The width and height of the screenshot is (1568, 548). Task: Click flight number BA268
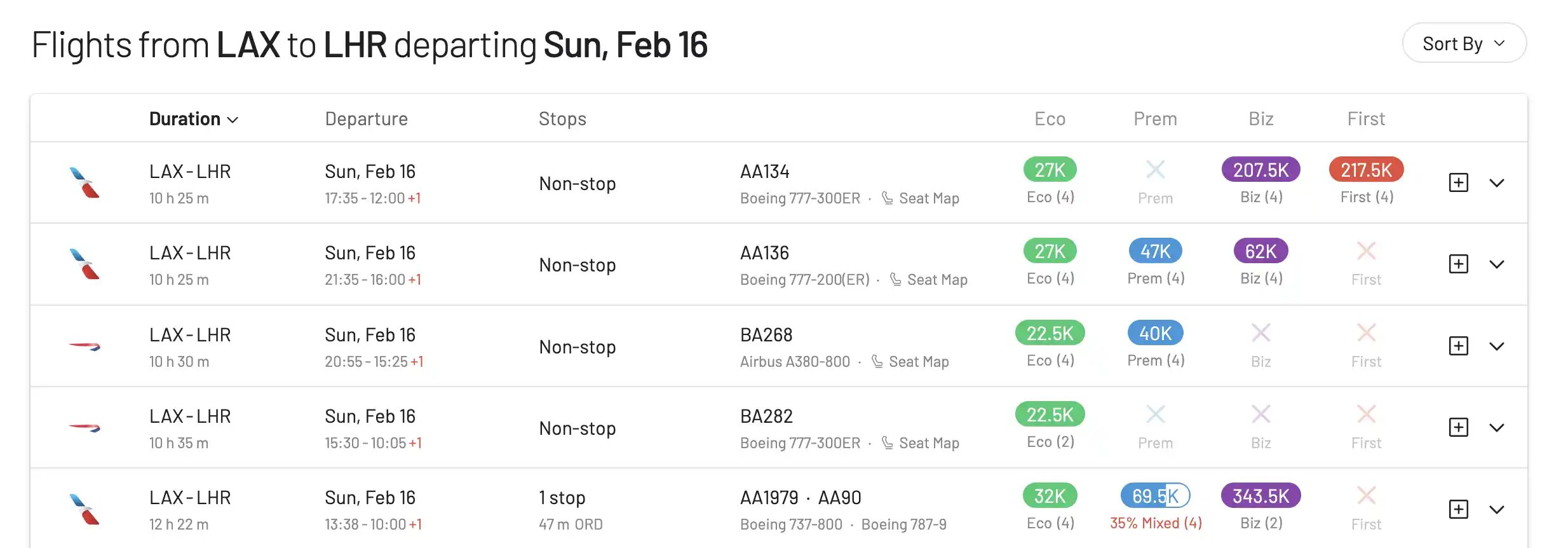tap(766, 335)
